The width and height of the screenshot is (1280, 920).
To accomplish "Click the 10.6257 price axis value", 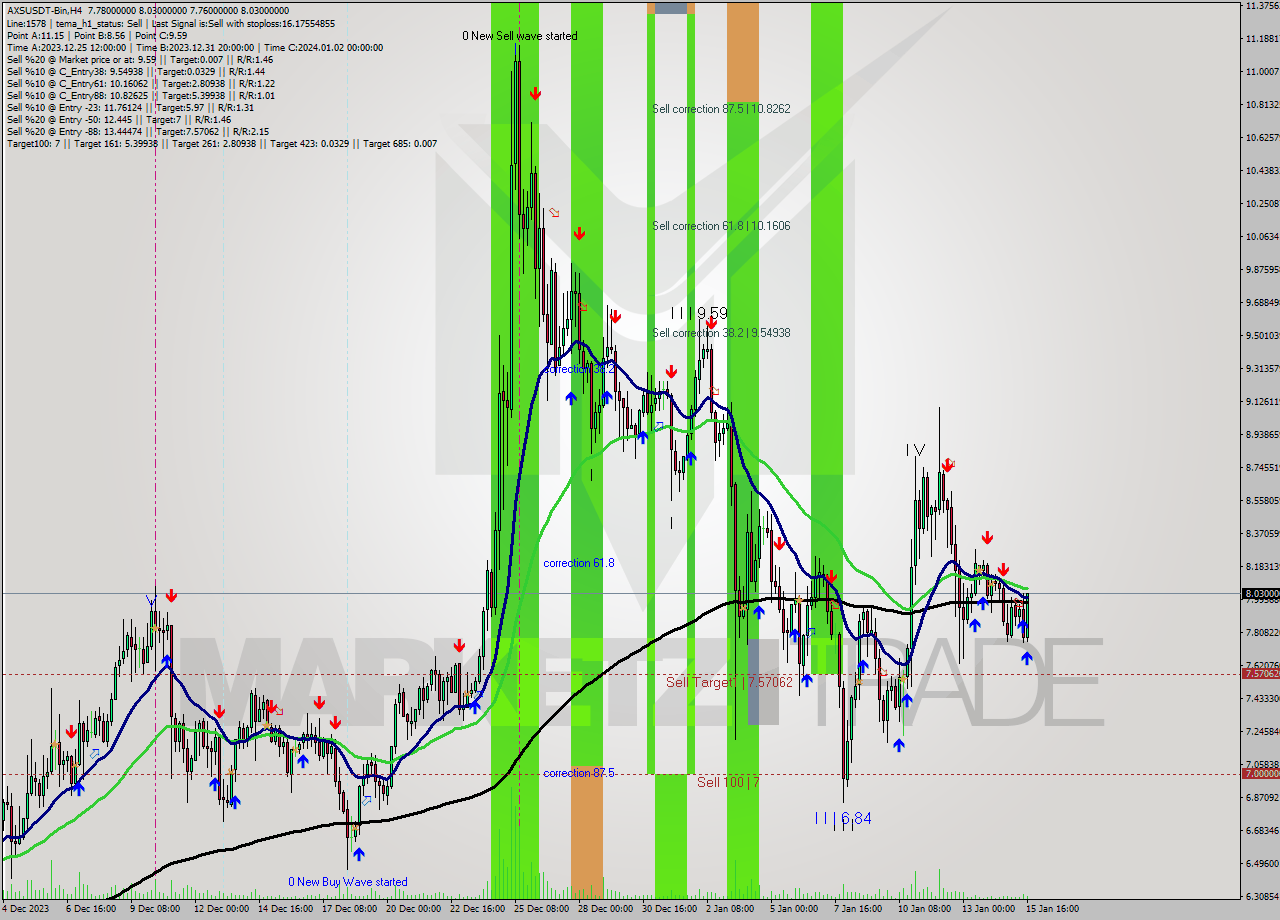I will point(1262,138).
